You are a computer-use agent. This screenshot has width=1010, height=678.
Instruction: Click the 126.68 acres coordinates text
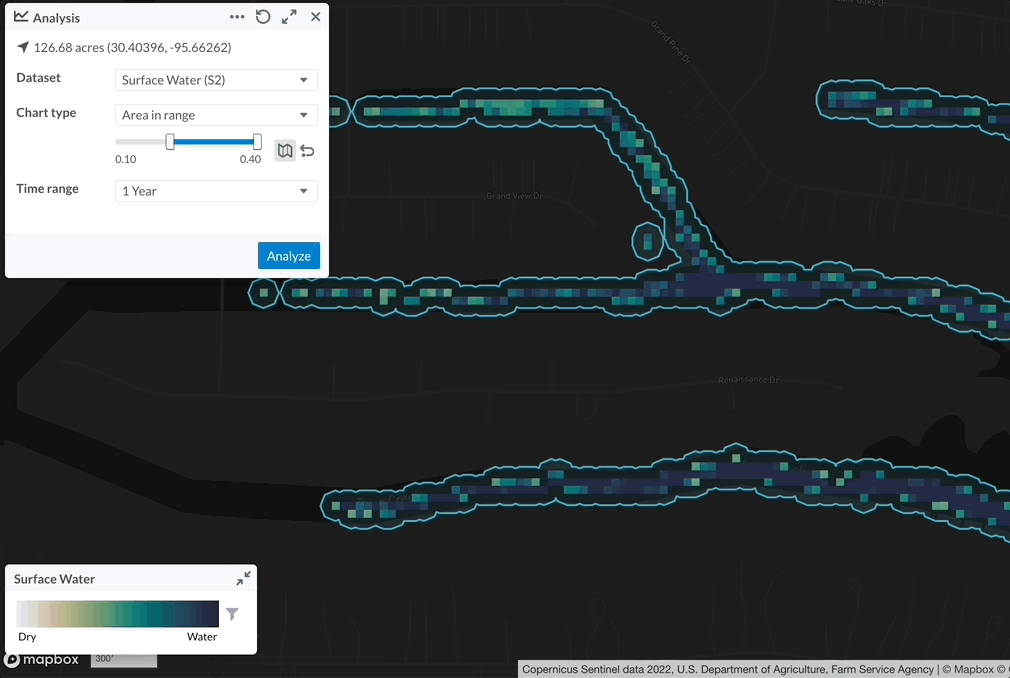[133, 47]
